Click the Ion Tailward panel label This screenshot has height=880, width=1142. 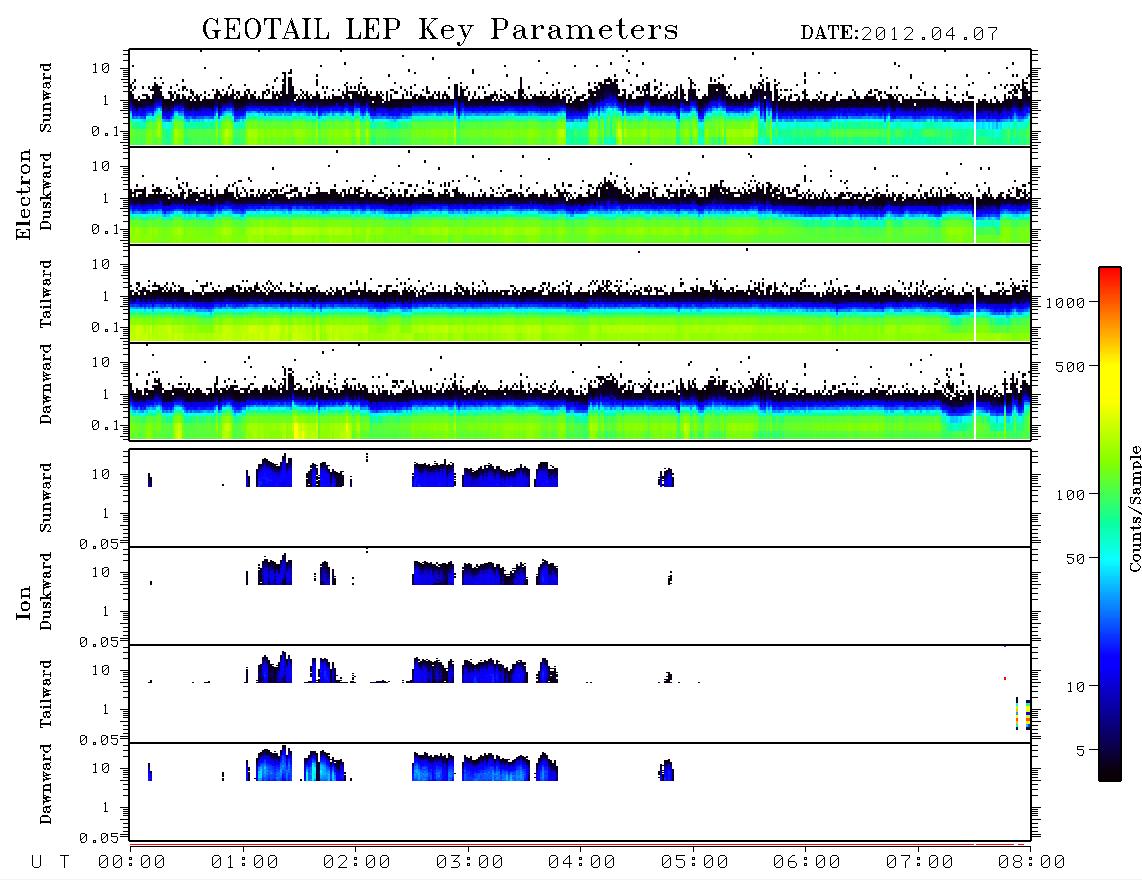tap(46, 694)
